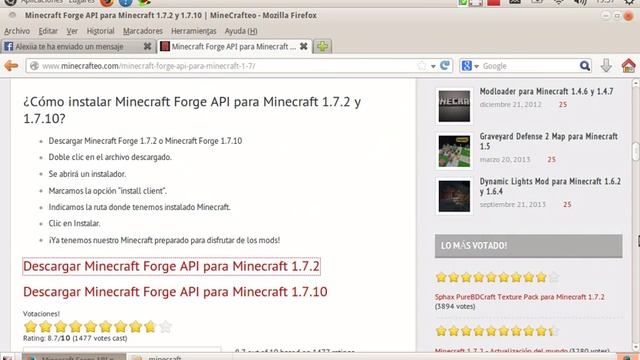Click the text 'Doble clic en el archivo descargado.'
Image resolution: width=640 pixels, height=360 pixels.
click(x=110, y=157)
